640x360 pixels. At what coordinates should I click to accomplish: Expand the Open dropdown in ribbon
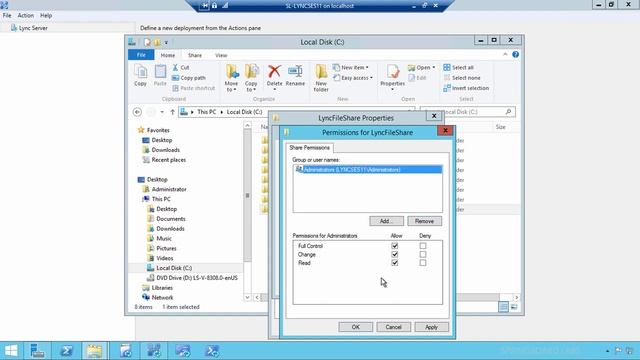pyautogui.click(x=422, y=67)
